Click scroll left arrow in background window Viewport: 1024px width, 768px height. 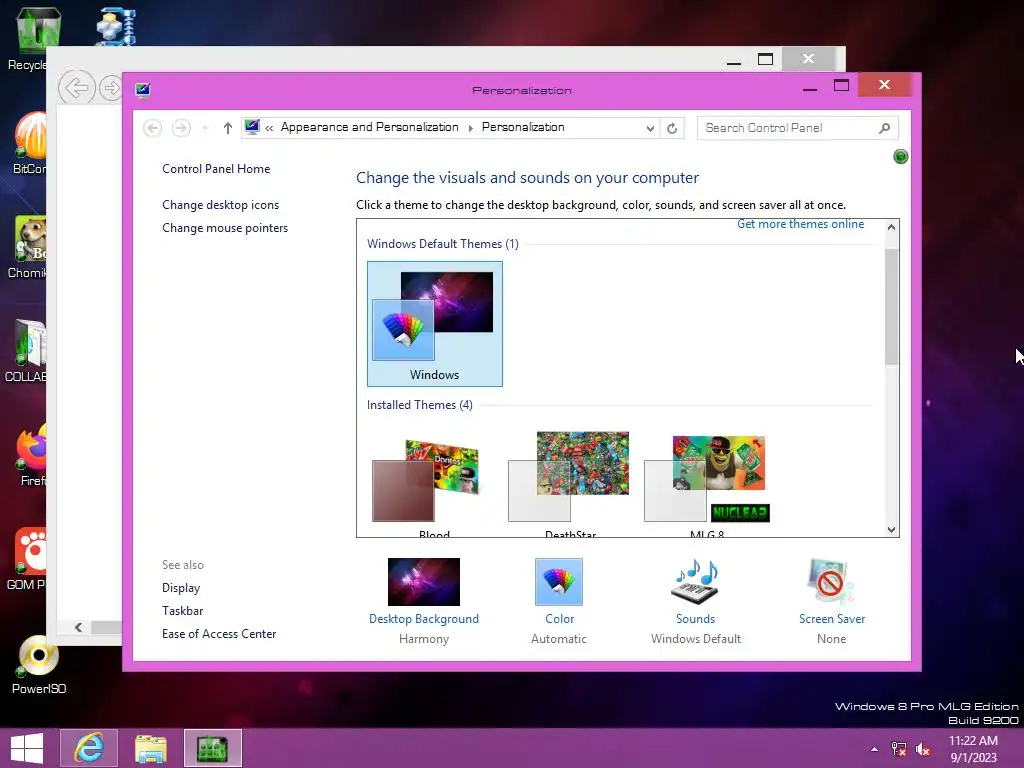point(78,628)
